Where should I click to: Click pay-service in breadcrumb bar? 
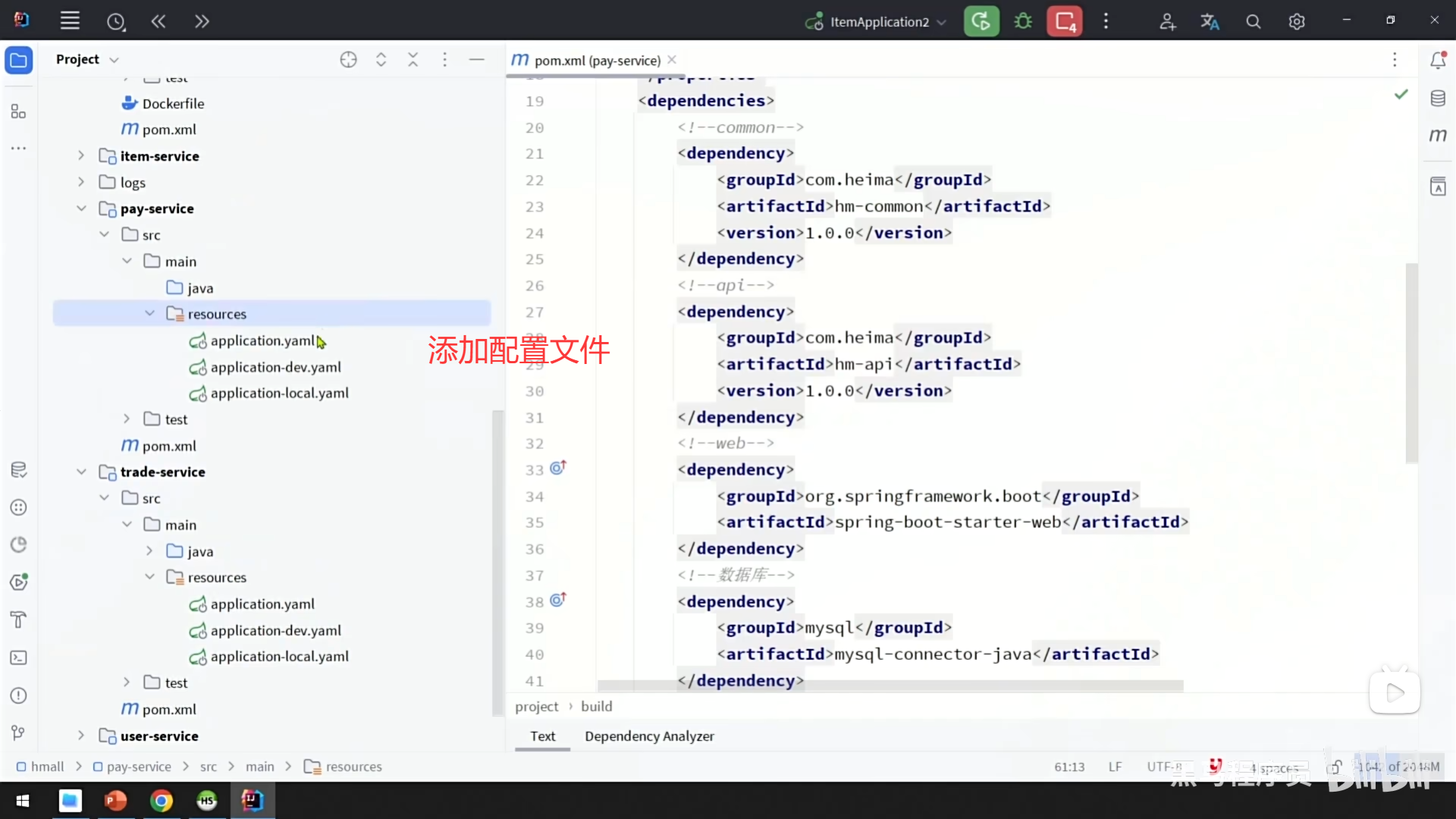pos(139,767)
